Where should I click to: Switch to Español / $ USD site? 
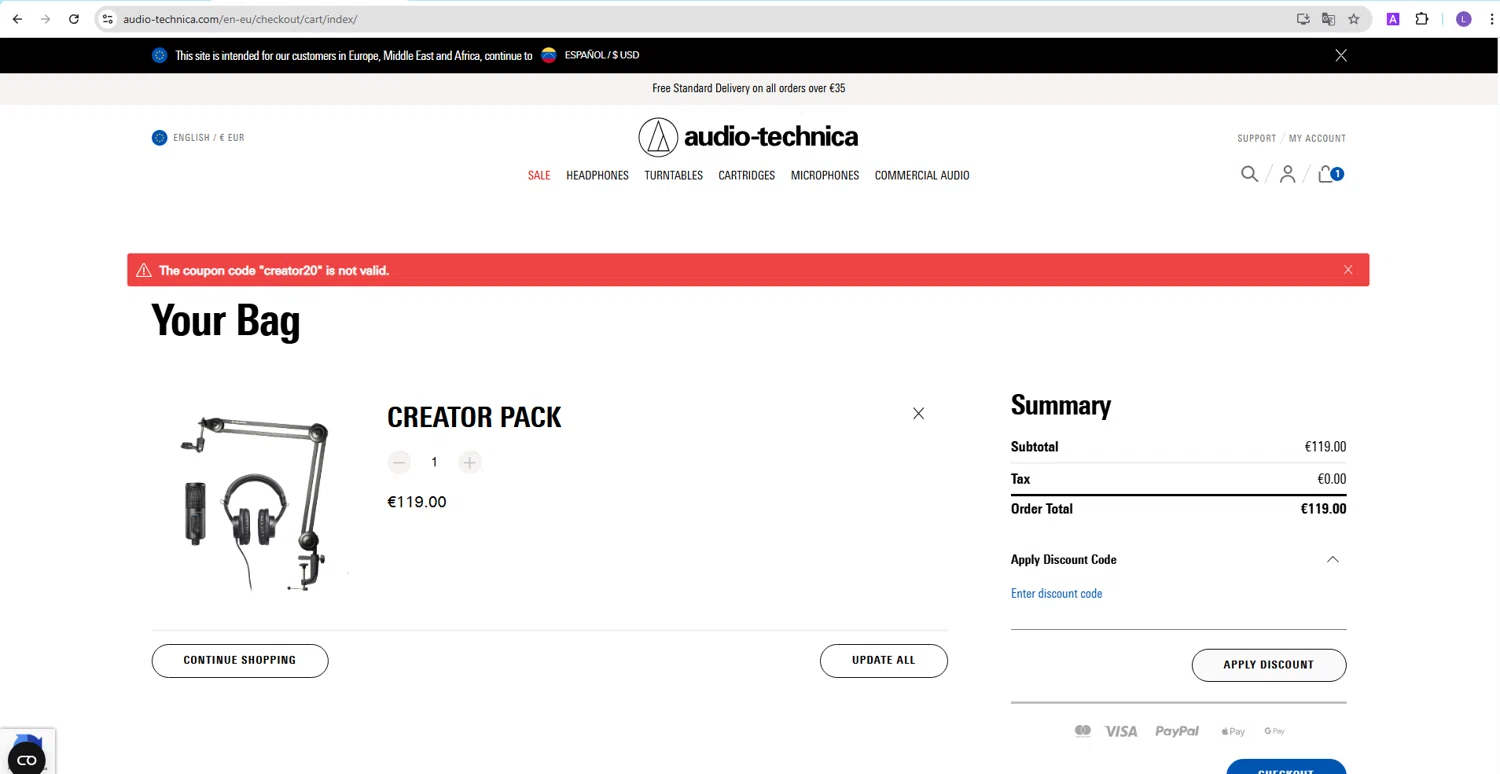click(590, 55)
